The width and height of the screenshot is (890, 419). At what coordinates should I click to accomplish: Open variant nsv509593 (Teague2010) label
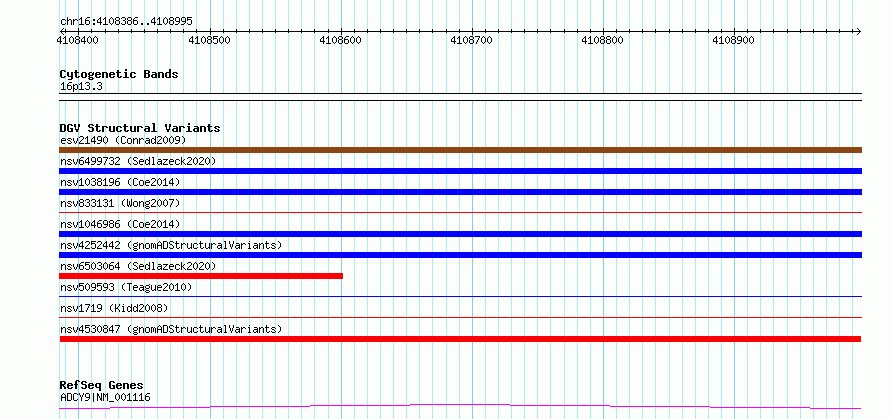[126, 287]
